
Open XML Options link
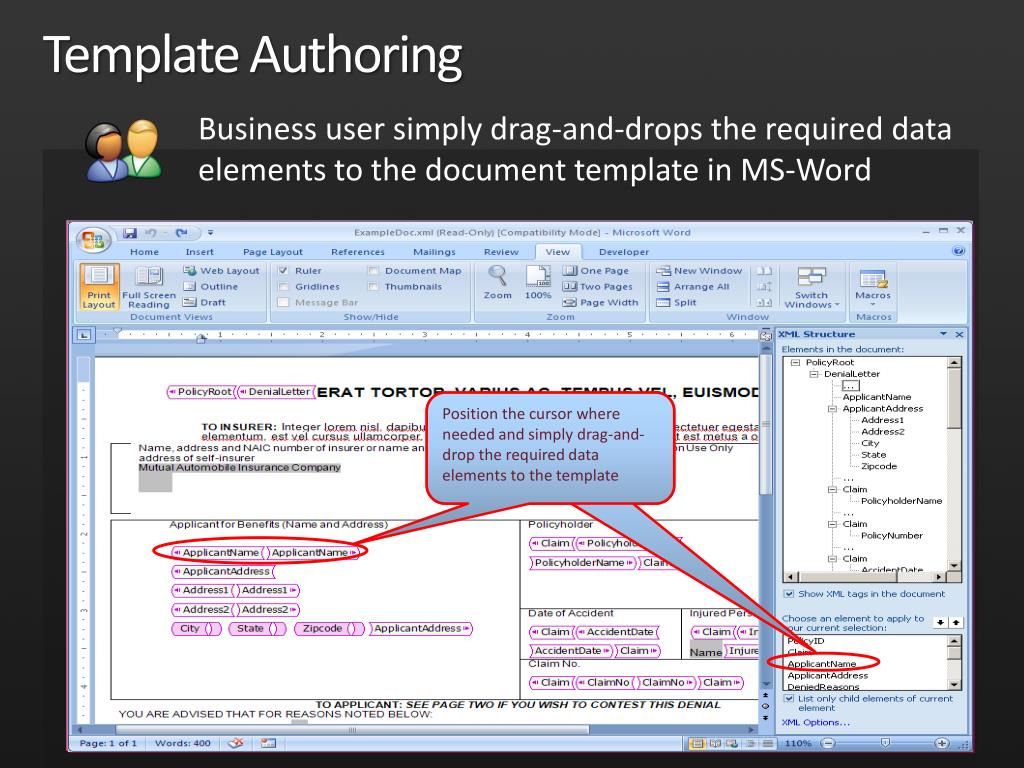tap(816, 722)
